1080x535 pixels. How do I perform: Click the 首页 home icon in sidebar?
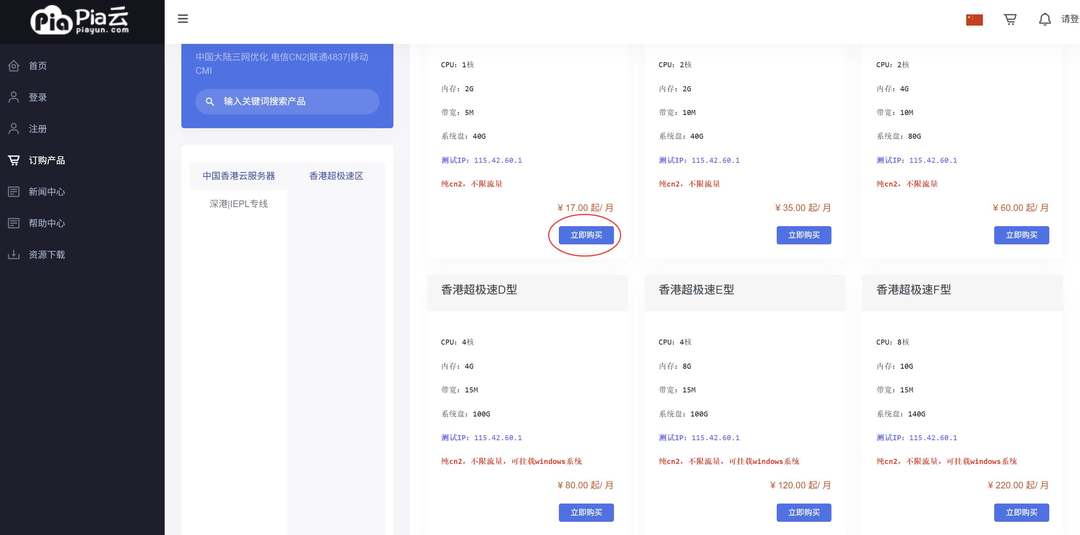14,66
